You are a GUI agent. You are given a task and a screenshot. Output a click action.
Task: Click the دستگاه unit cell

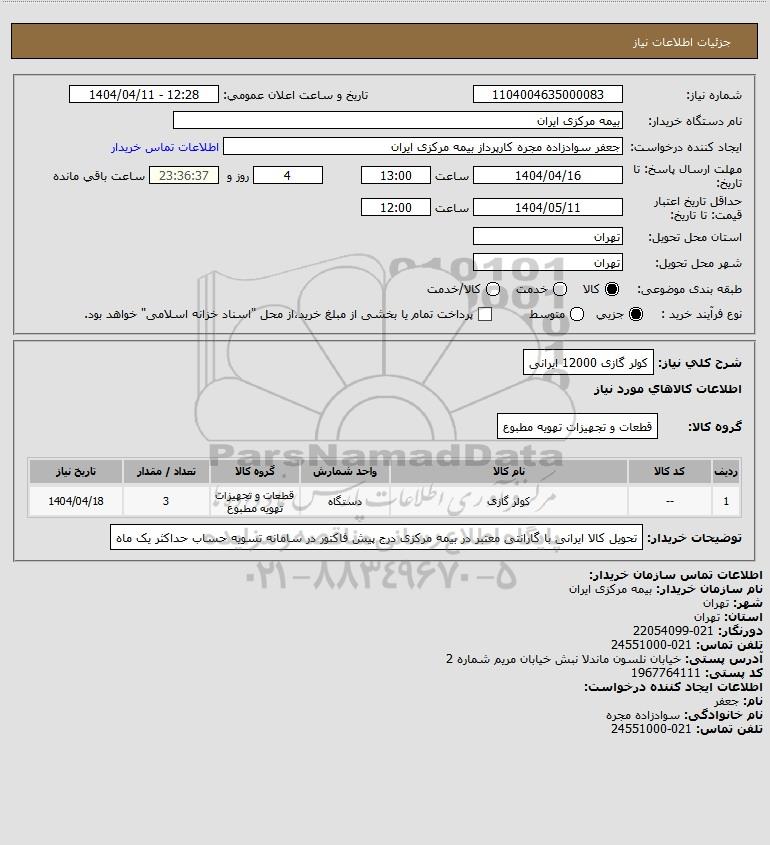click(345, 501)
